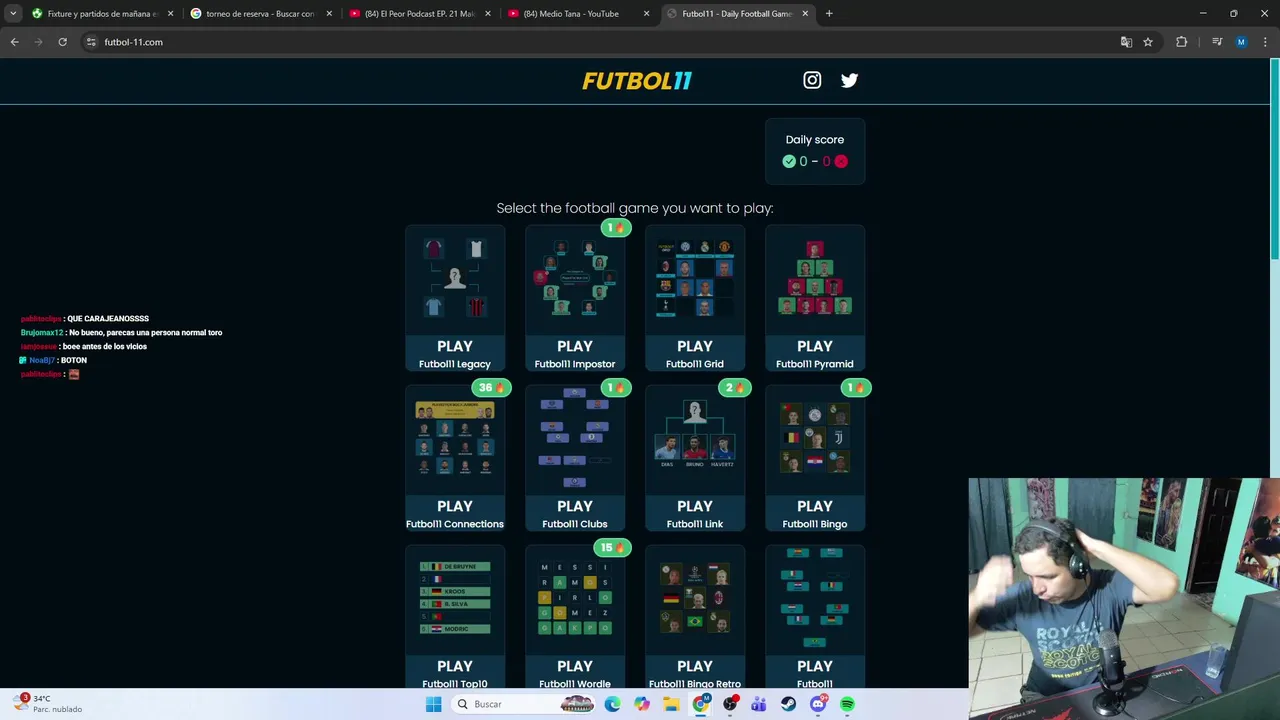1280x720 pixels.
Task: Open the Futbol11 Top10 ranking list thumbnail
Action: point(455,598)
